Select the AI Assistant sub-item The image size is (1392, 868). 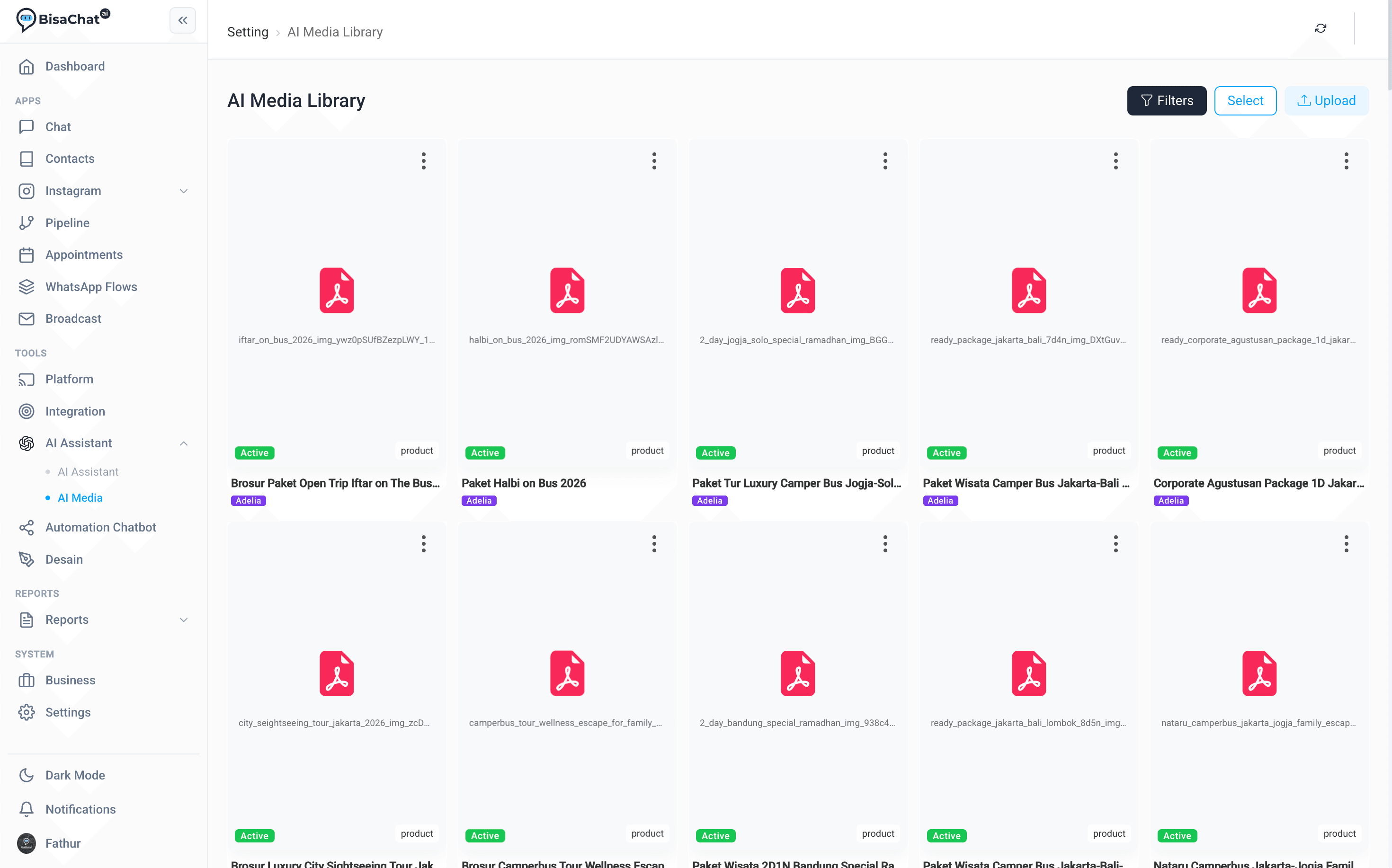pyautogui.click(x=88, y=472)
